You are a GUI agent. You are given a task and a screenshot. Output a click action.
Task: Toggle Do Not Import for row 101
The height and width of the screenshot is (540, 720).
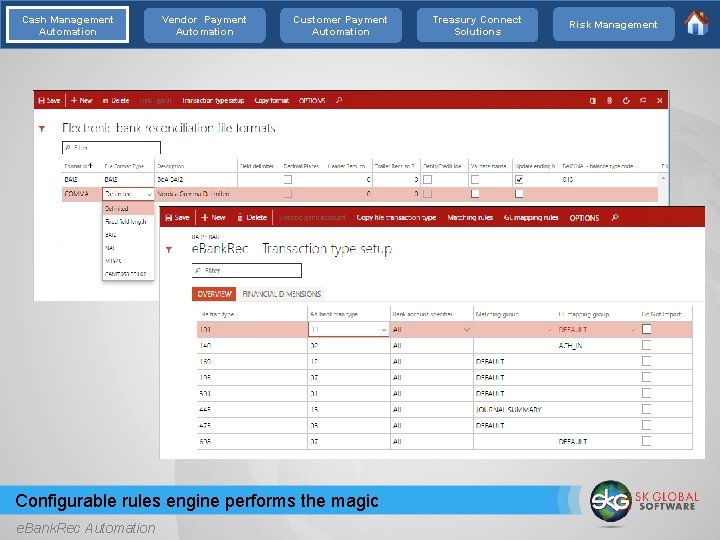click(x=647, y=329)
